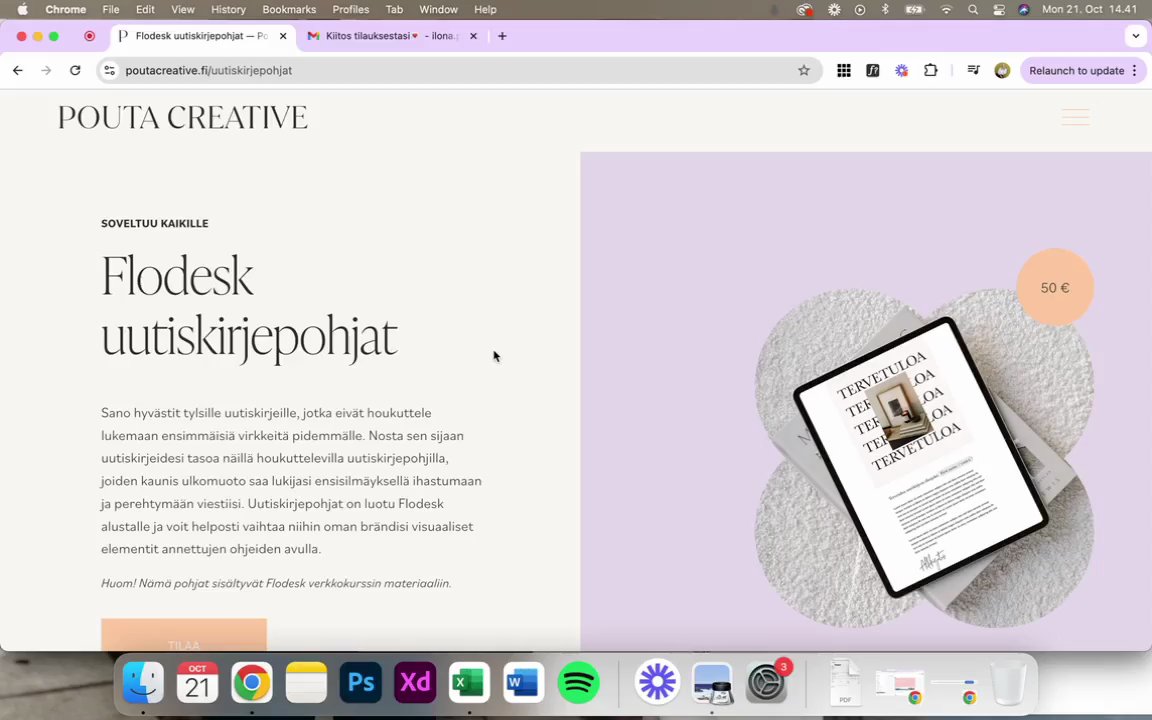This screenshot has width=1152, height=720.
Task: Open the Help menu
Action: coord(486,10)
